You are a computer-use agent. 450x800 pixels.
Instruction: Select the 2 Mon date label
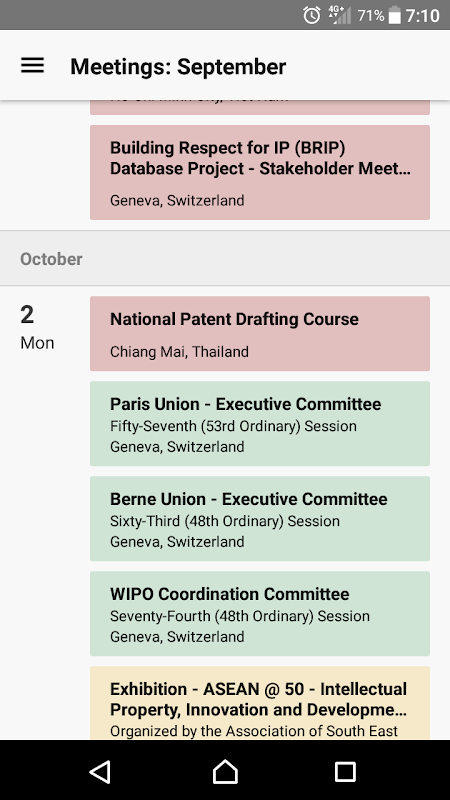[37, 328]
